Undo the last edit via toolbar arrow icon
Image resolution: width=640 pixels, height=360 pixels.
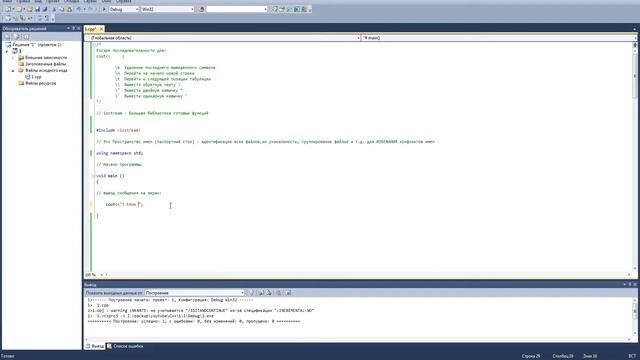(78, 9)
